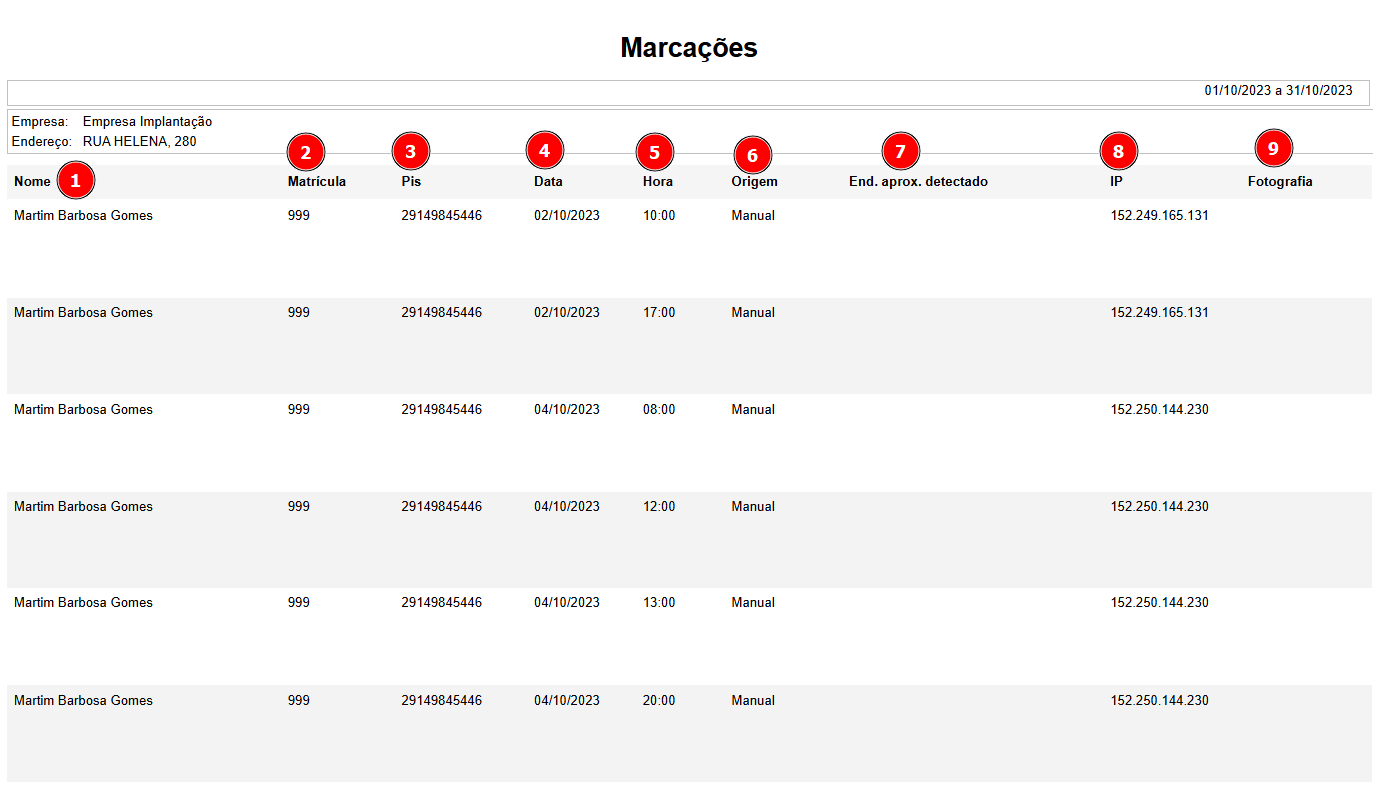Click matrícula 999 in the 08:00 row
The image size is (1380, 798).
299,410
